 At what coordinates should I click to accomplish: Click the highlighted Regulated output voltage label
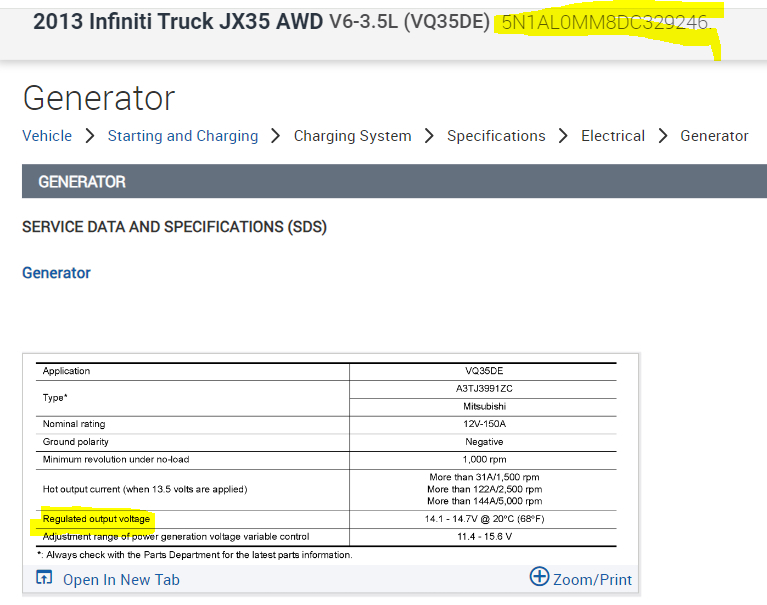point(96,519)
